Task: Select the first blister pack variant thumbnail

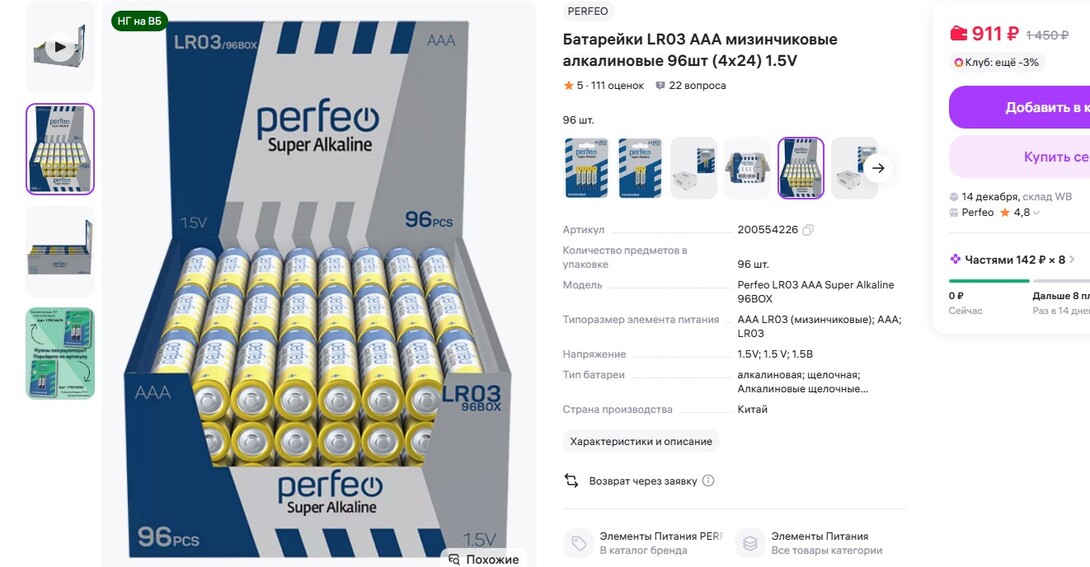Action: tap(586, 168)
